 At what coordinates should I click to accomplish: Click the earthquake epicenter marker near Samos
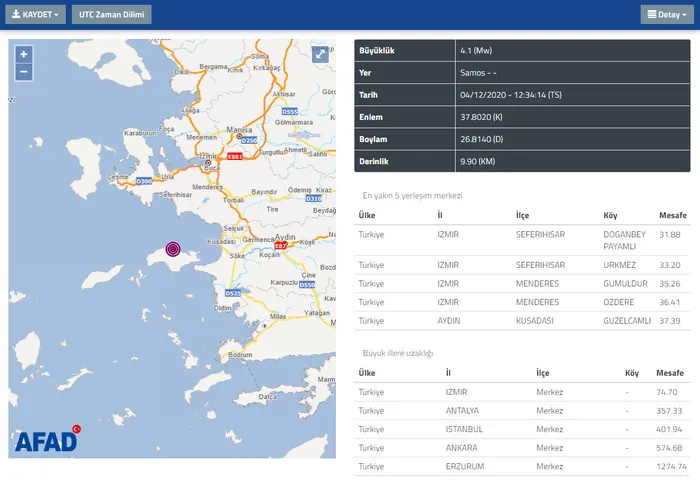pyautogui.click(x=173, y=249)
